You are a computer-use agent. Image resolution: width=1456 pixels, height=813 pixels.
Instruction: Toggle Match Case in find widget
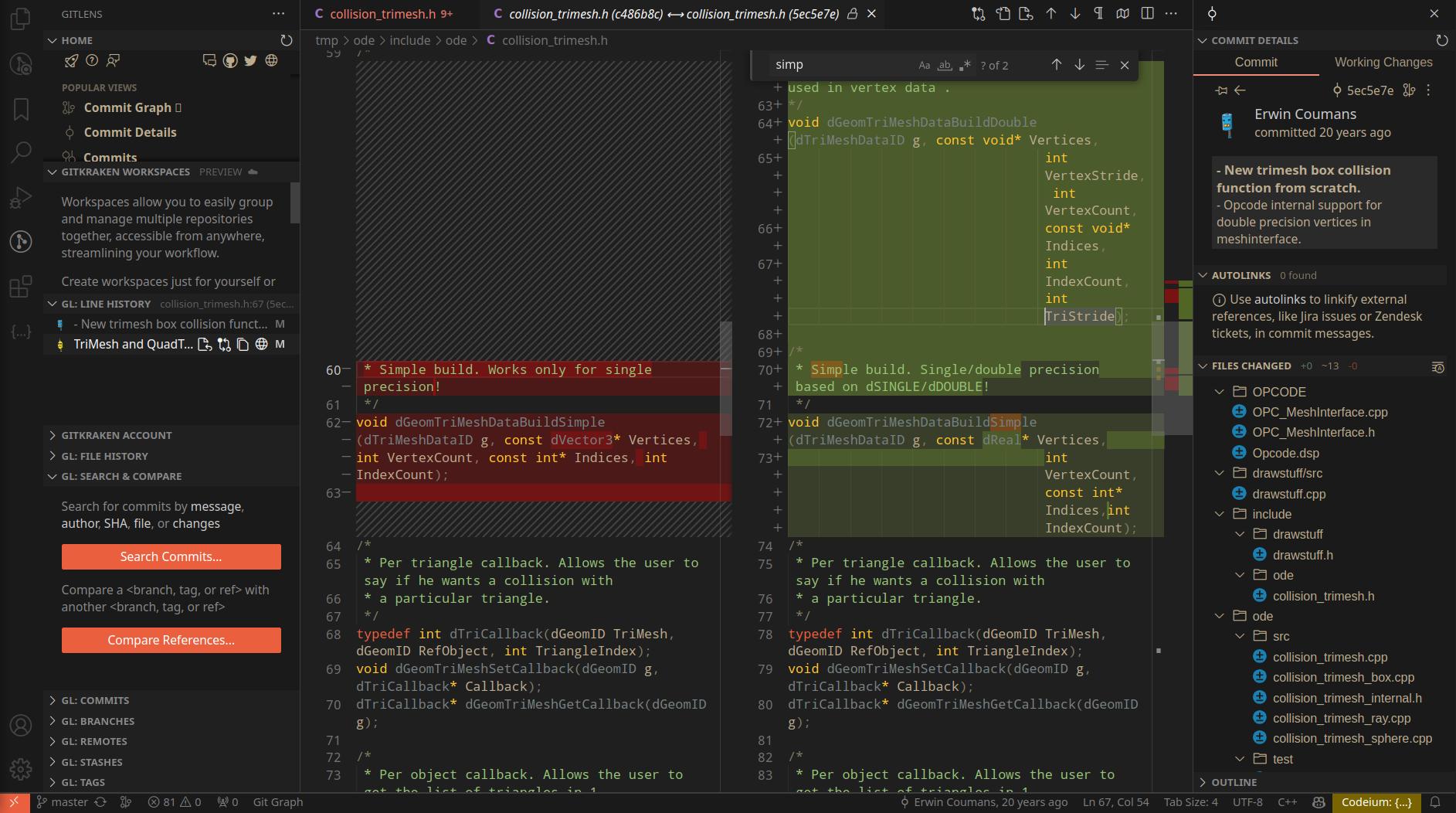[924, 66]
